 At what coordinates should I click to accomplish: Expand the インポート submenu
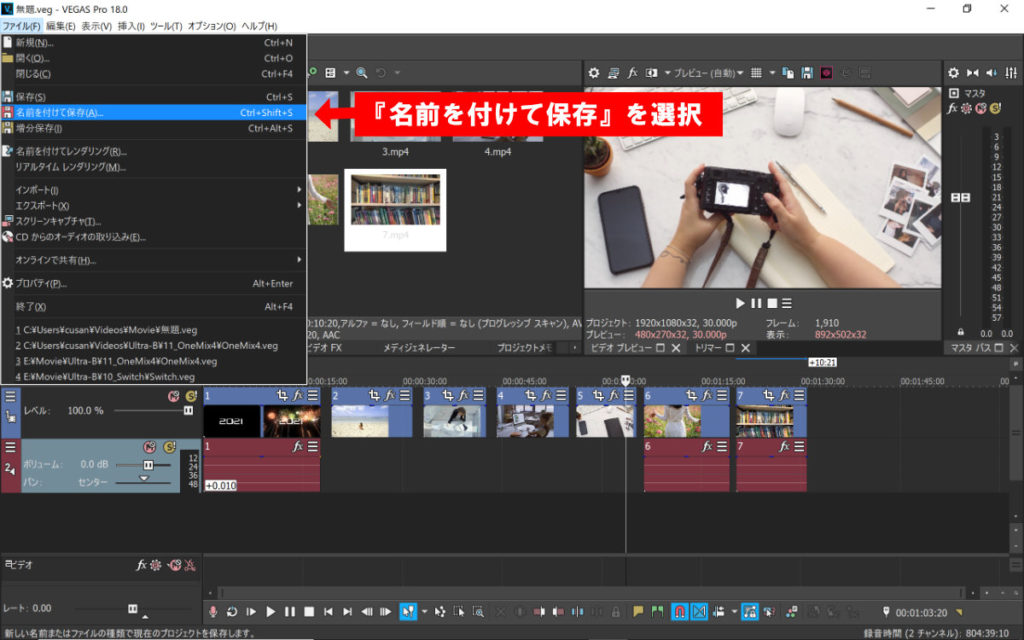[x=38, y=190]
